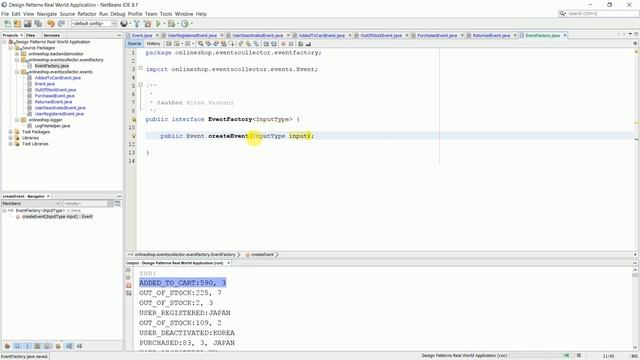The height and width of the screenshot is (360, 640).
Task: Expand the Test Libraries node
Action: [11, 144]
